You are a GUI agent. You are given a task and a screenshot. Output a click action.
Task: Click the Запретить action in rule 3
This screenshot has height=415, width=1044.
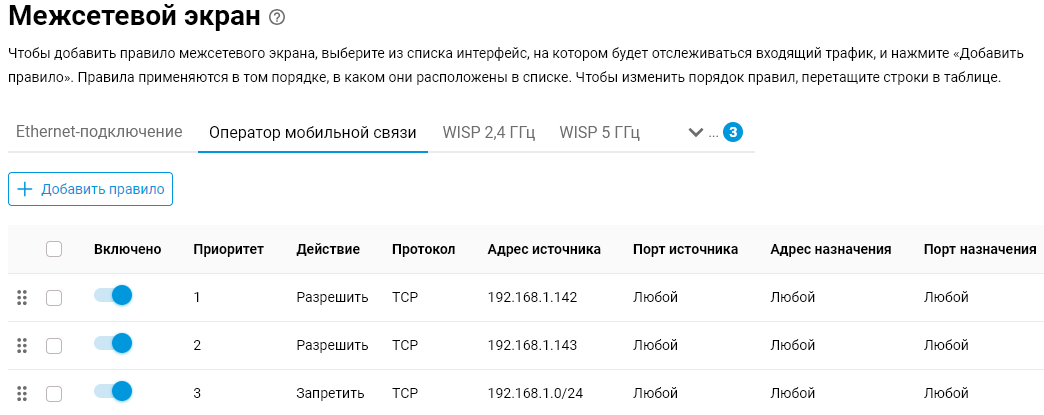[330, 393]
